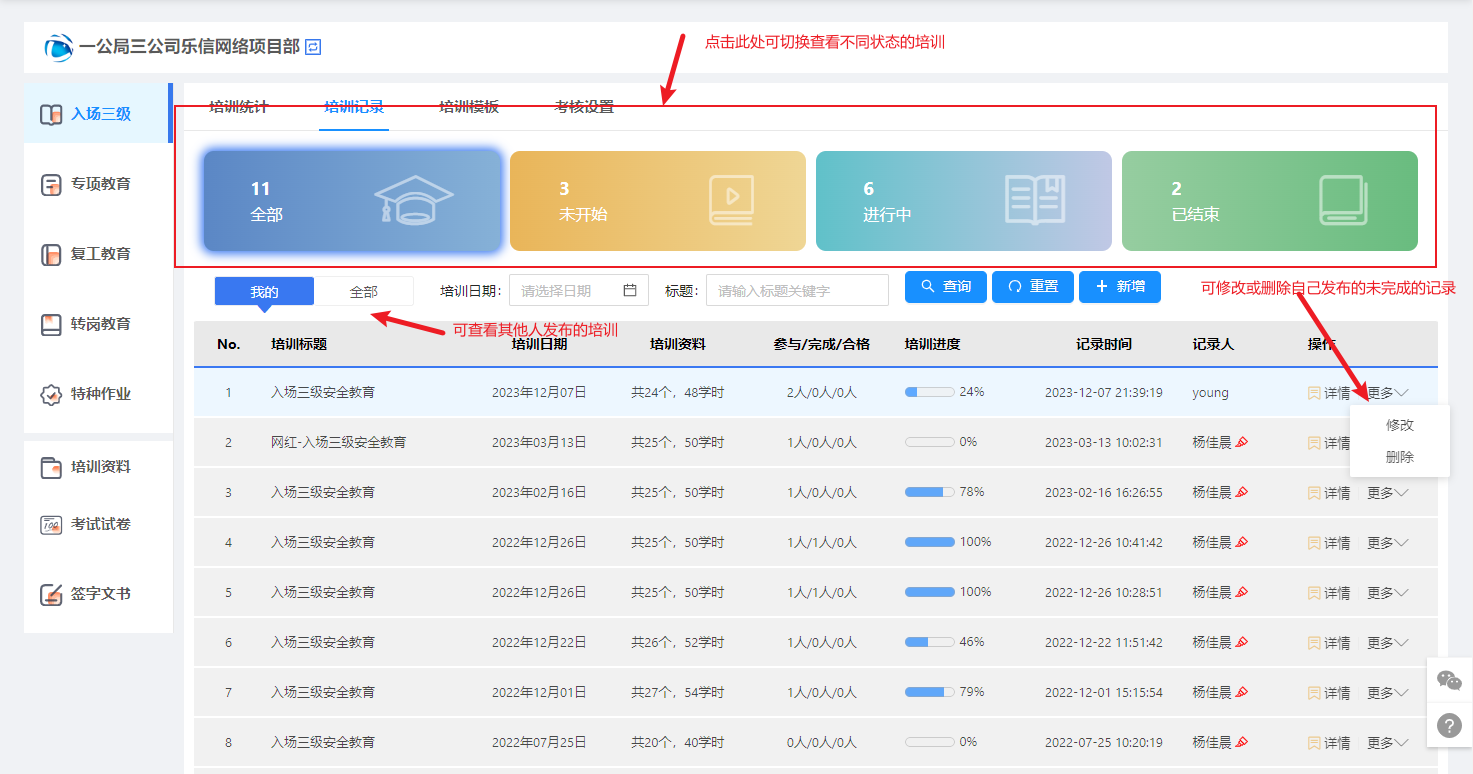
Task: Expand 更多 dropdown for row 8
Action: coord(1387,743)
